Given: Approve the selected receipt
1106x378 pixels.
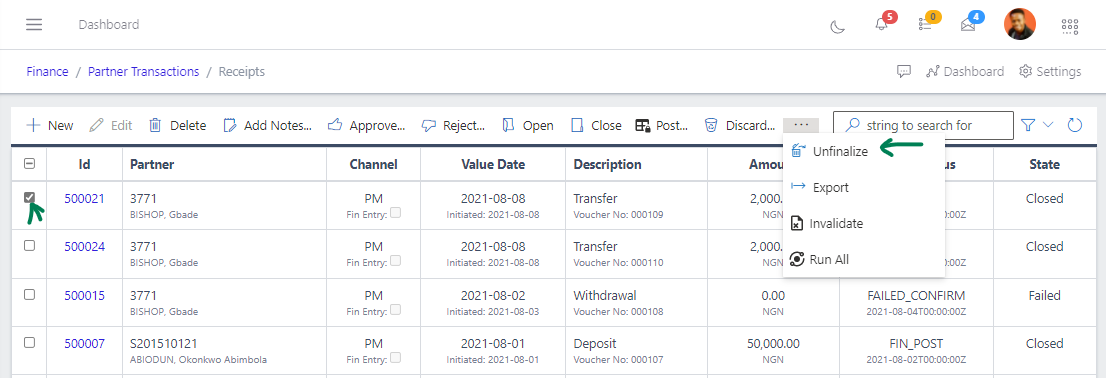Looking at the screenshot, I should point(367,126).
